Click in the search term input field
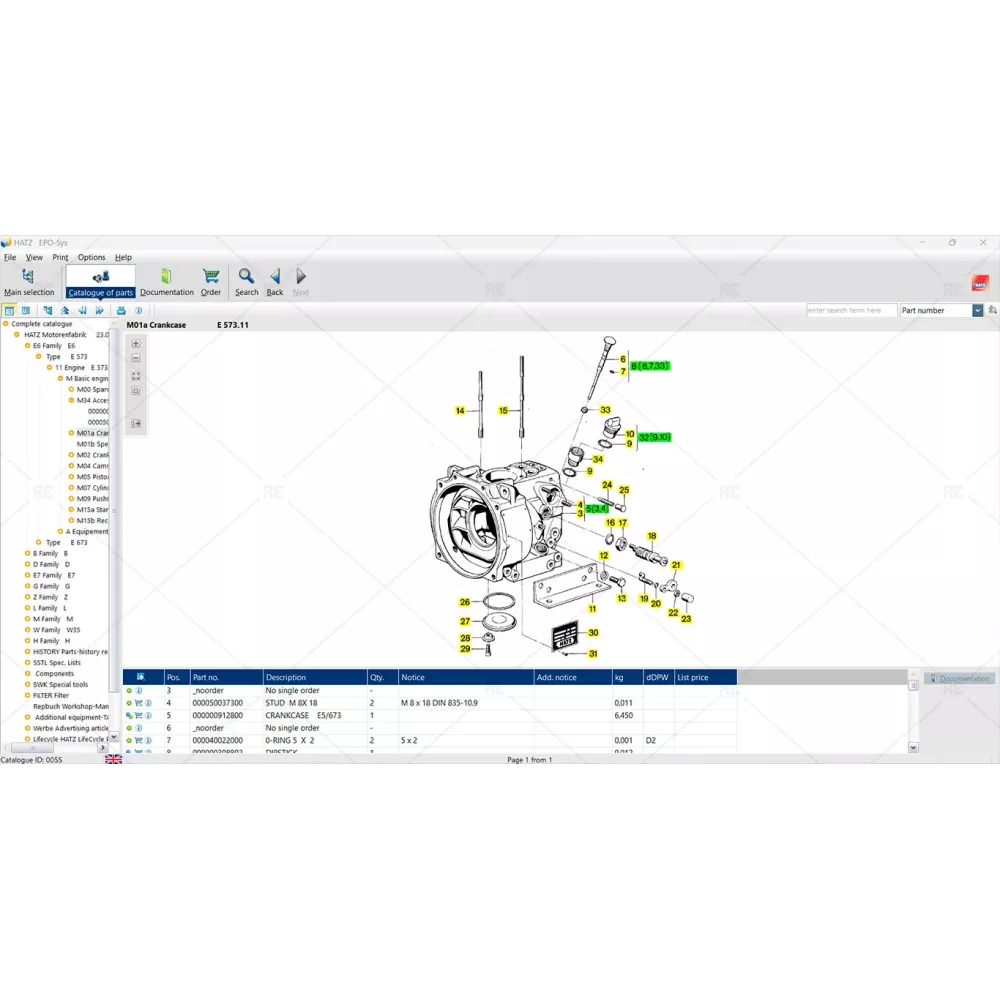Screen dimensions: 1000x1000 pyautogui.click(x=851, y=311)
